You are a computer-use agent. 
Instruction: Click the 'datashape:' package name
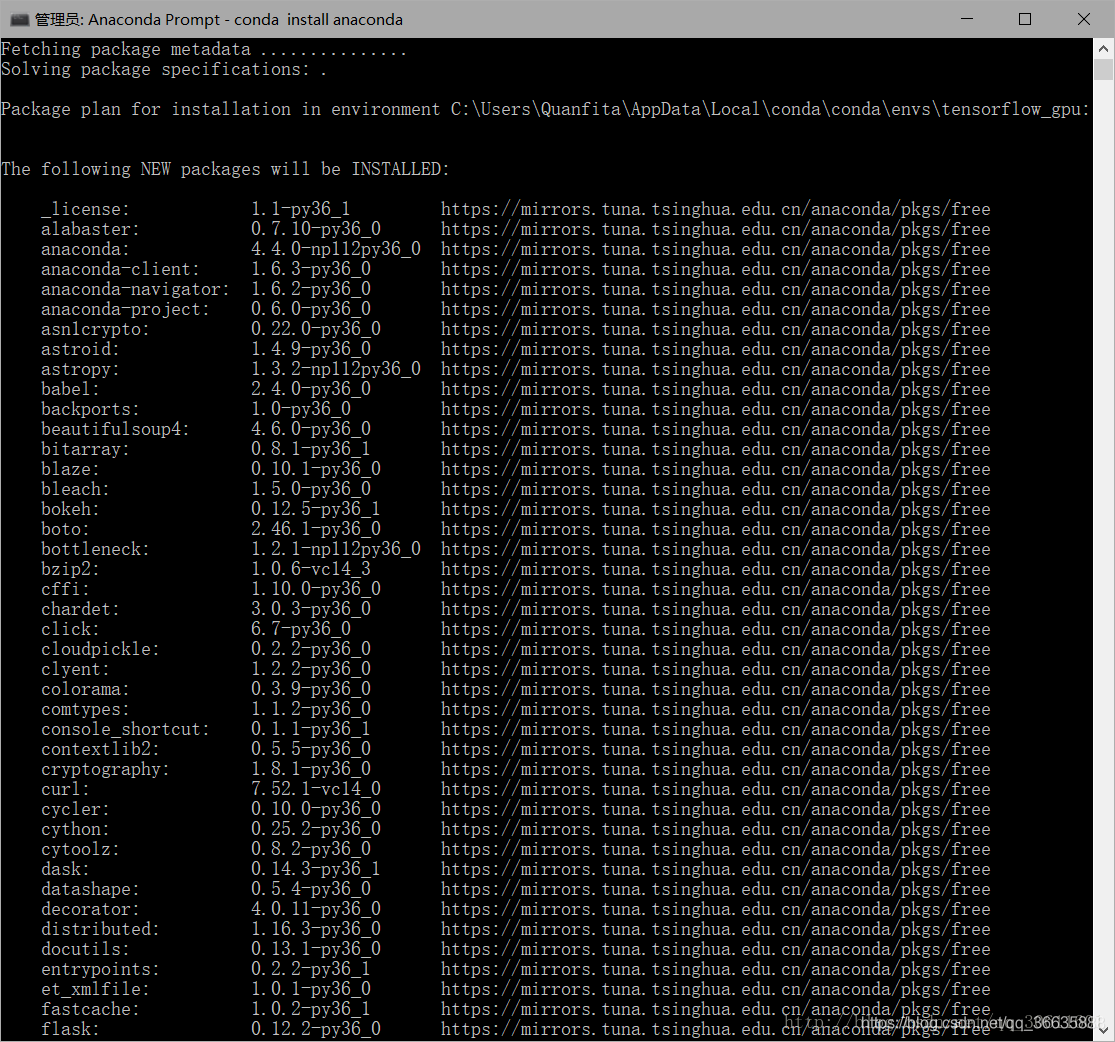pyautogui.click(x=90, y=888)
